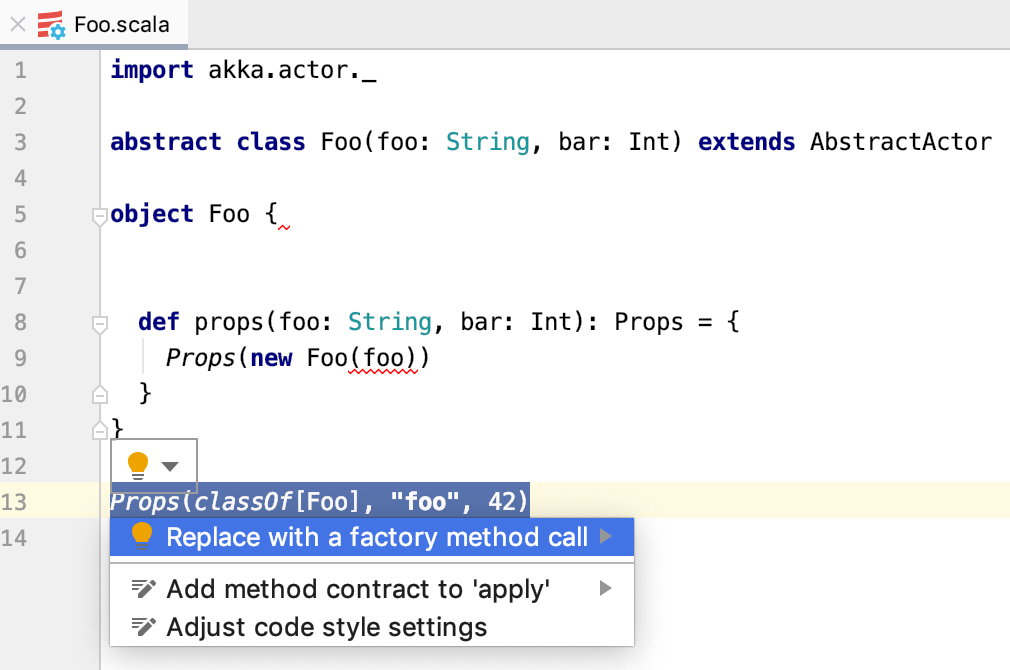1010x670 pixels.
Task: Click fold end marker on line 11
Action: tap(99, 431)
